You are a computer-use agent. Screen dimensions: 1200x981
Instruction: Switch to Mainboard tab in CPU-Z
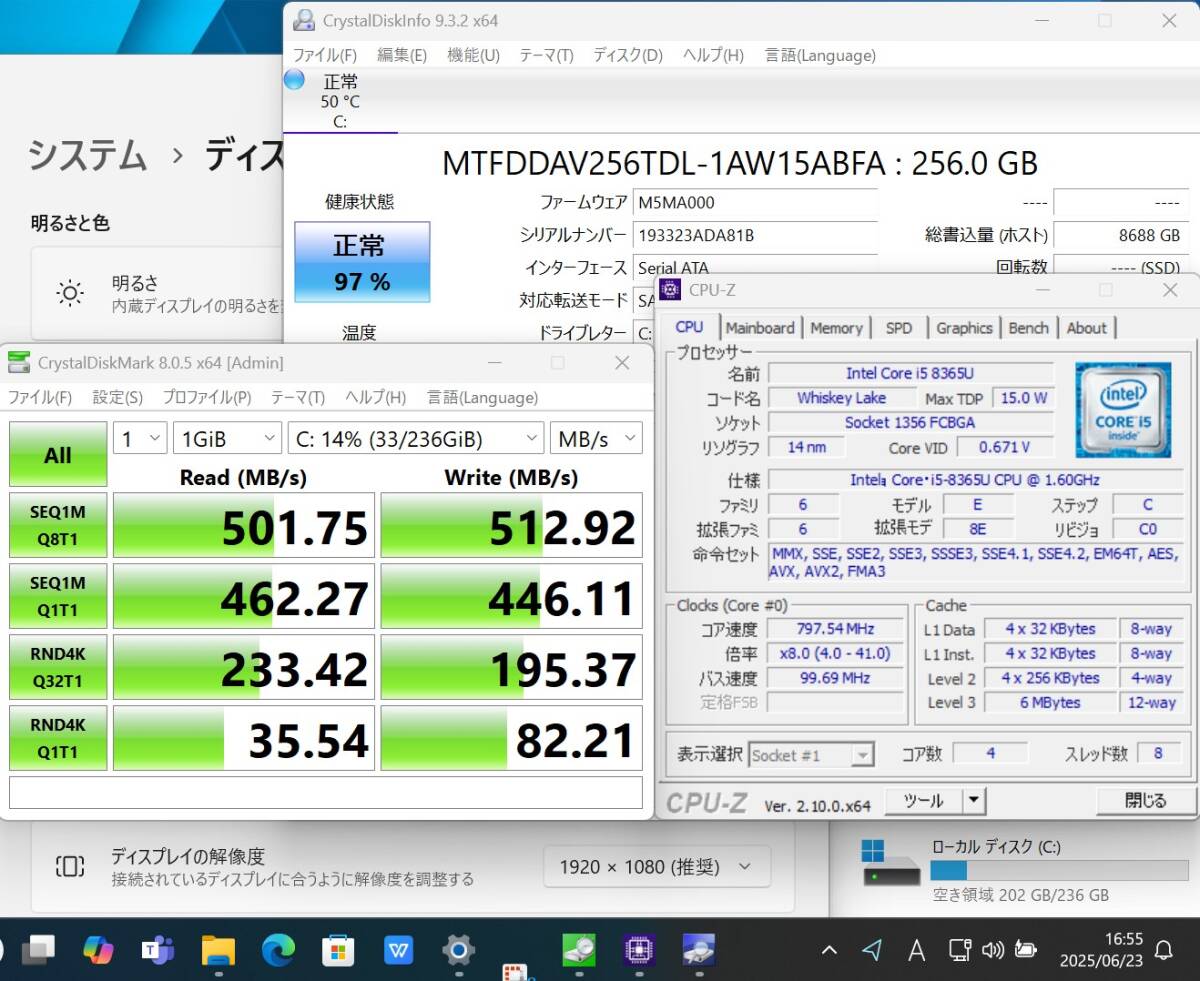760,327
